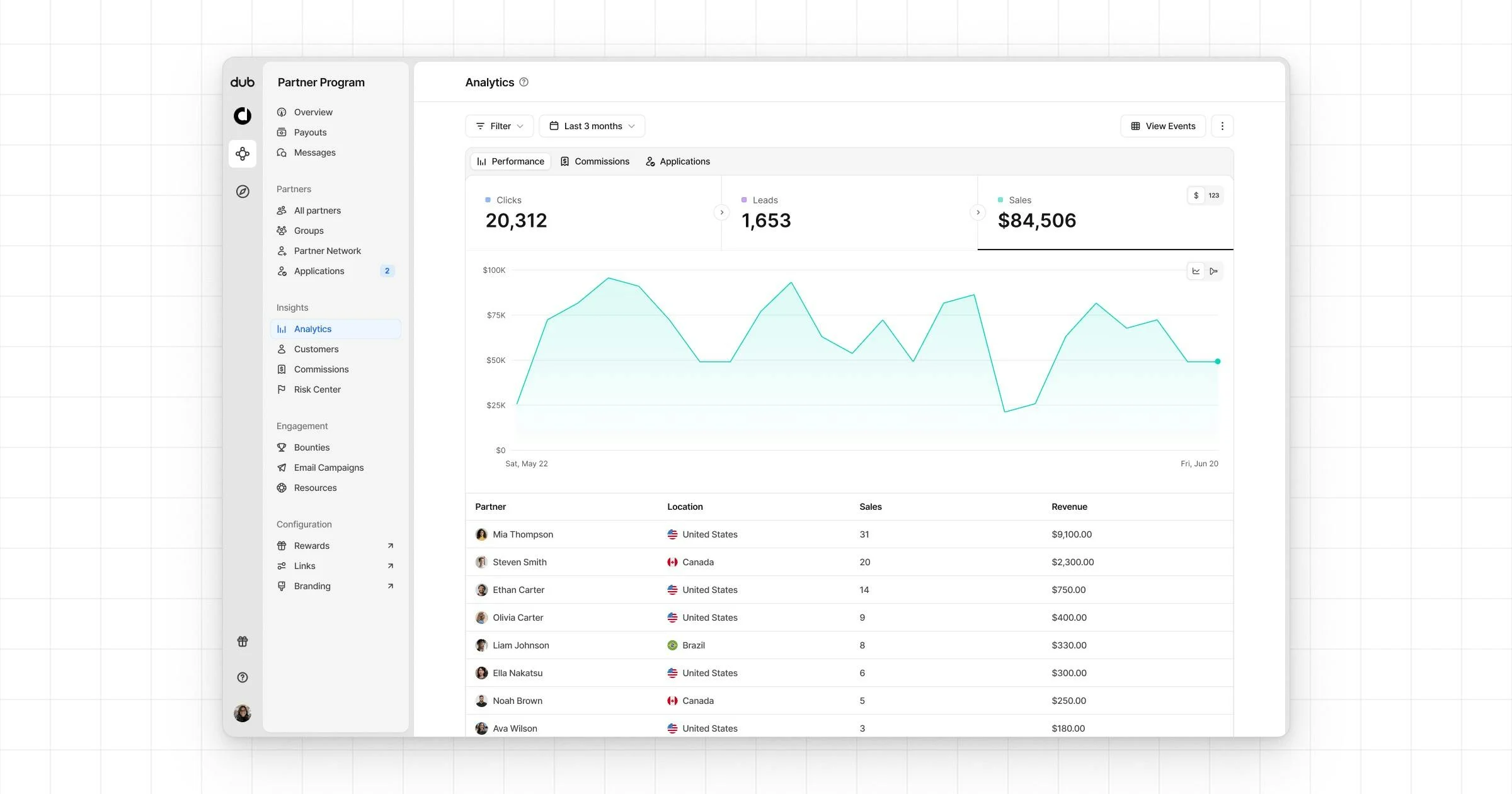Image resolution: width=1512 pixels, height=794 pixels.
Task: Select the Leads metric card
Action: point(849,213)
